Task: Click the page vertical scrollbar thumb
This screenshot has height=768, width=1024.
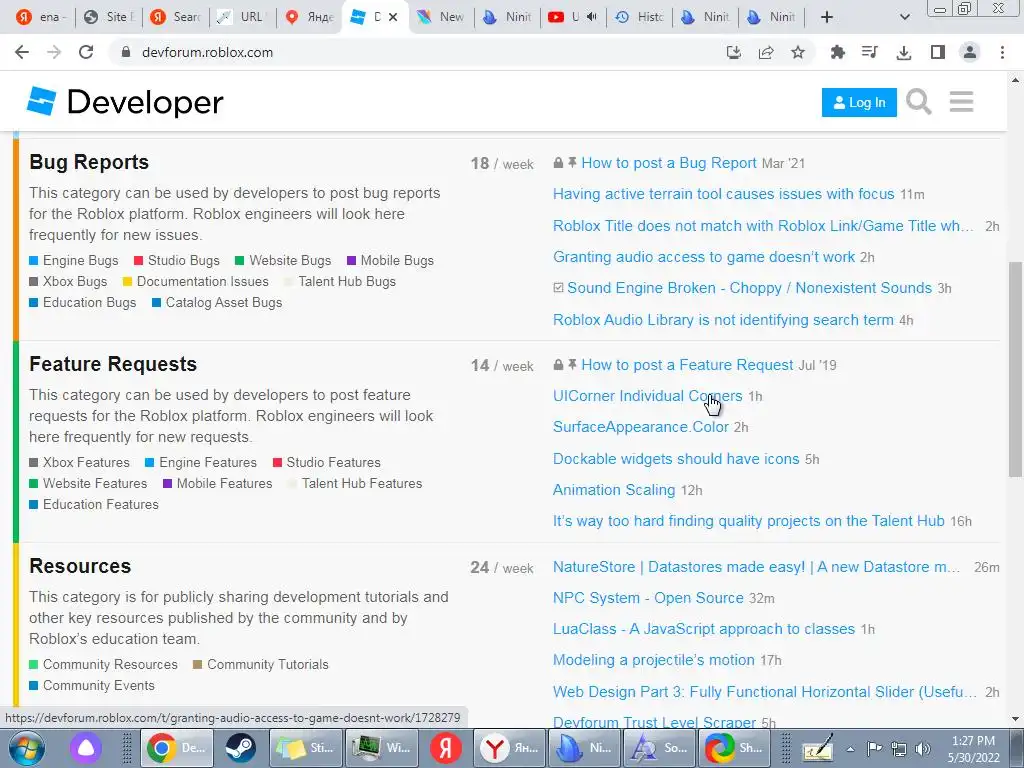Action: [x=1015, y=369]
